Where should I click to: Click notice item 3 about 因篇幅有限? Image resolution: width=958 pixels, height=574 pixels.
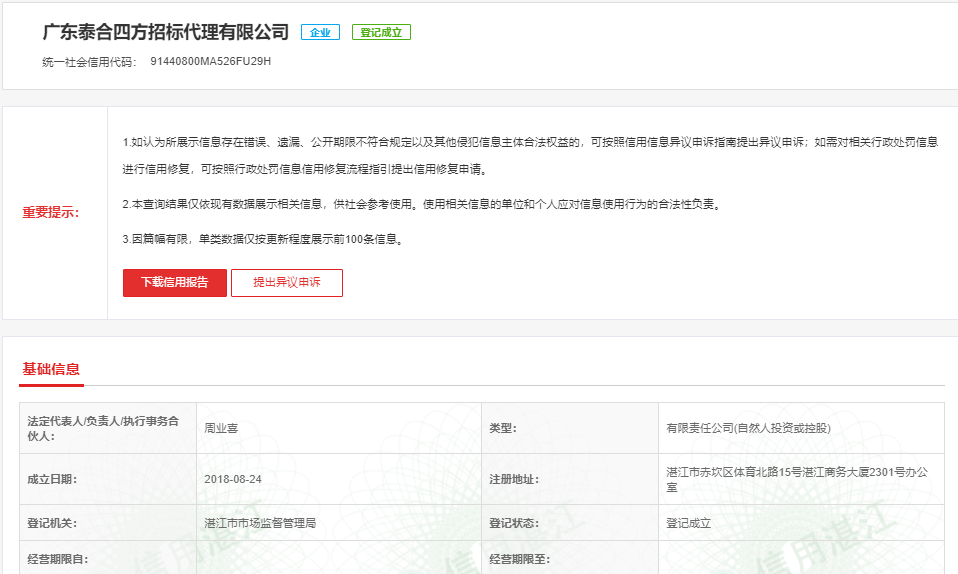pyautogui.click(x=264, y=239)
